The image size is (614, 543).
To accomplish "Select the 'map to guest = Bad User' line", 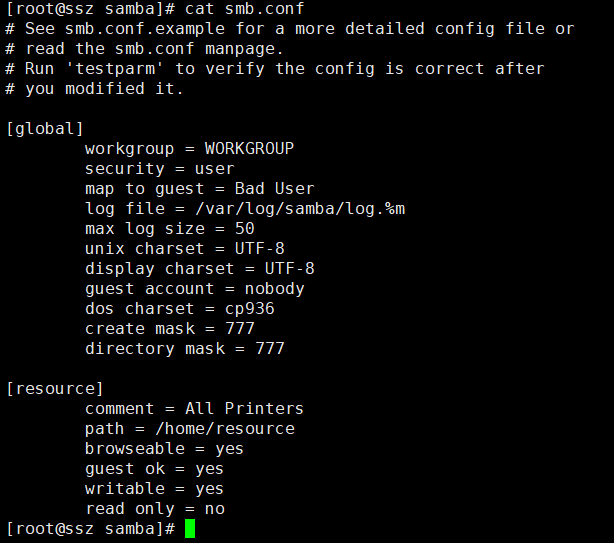I will (200, 189).
